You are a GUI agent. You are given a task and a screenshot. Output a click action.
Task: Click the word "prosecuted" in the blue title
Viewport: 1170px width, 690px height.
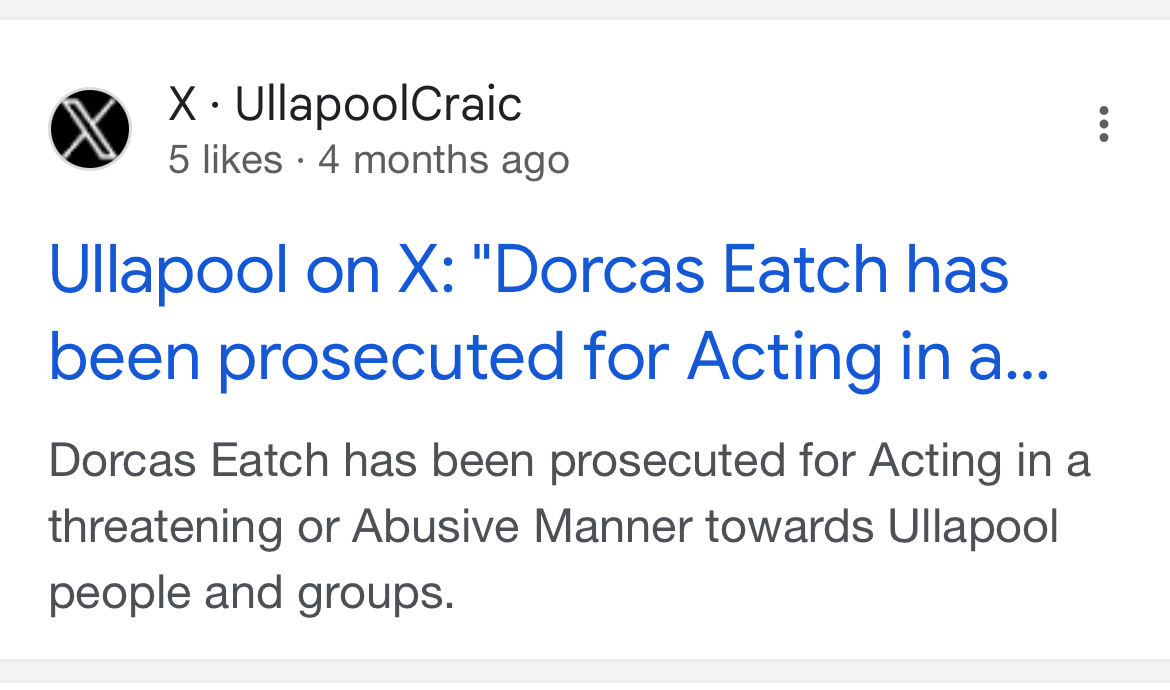[392, 357]
